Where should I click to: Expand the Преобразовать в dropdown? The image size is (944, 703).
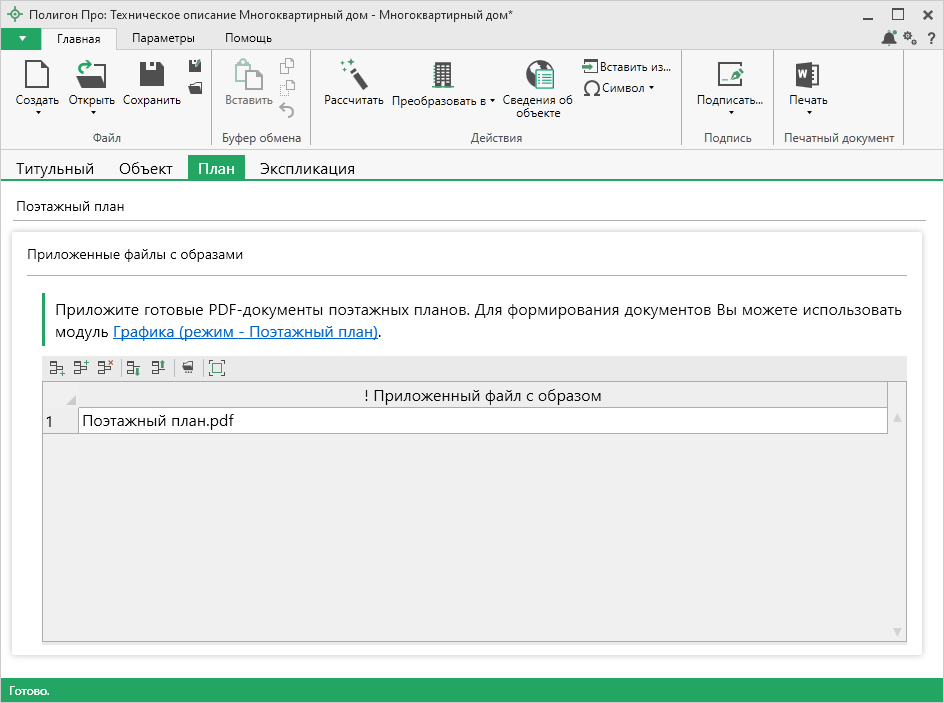point(492,101)
